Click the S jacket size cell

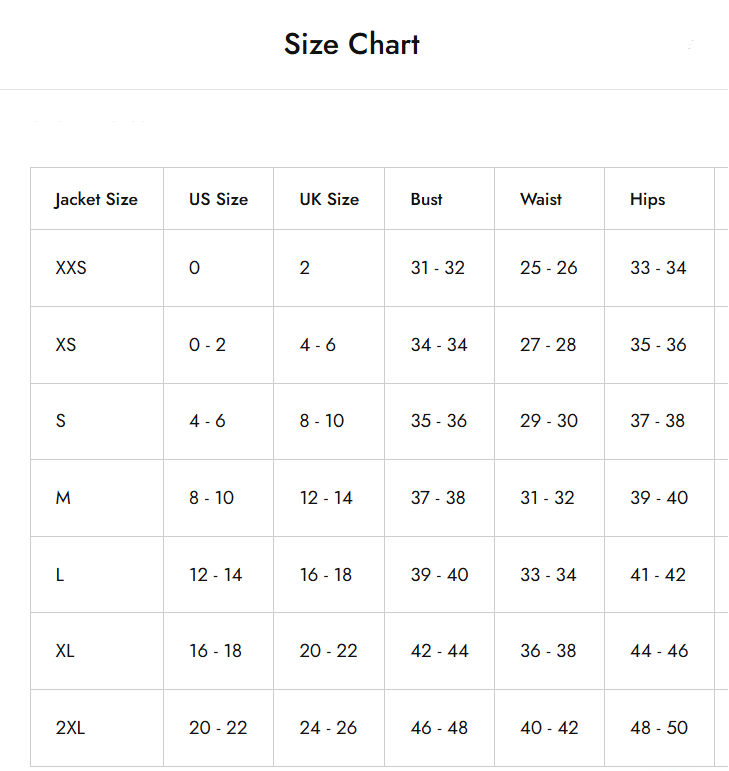pyautogui.click(x=61, y=421)
